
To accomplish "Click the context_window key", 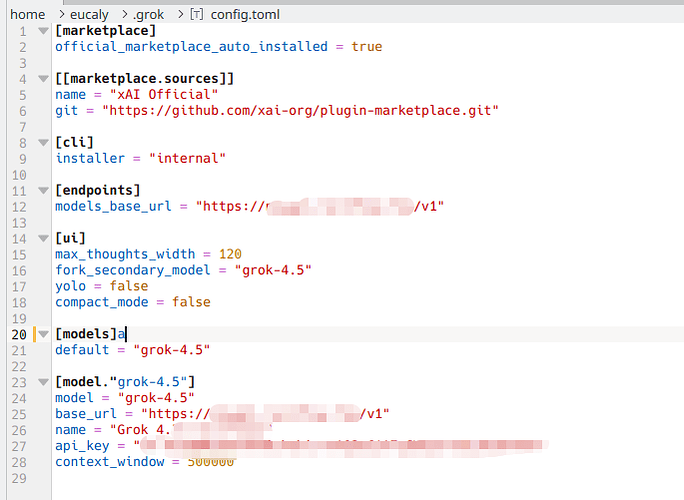I will 109,462.
